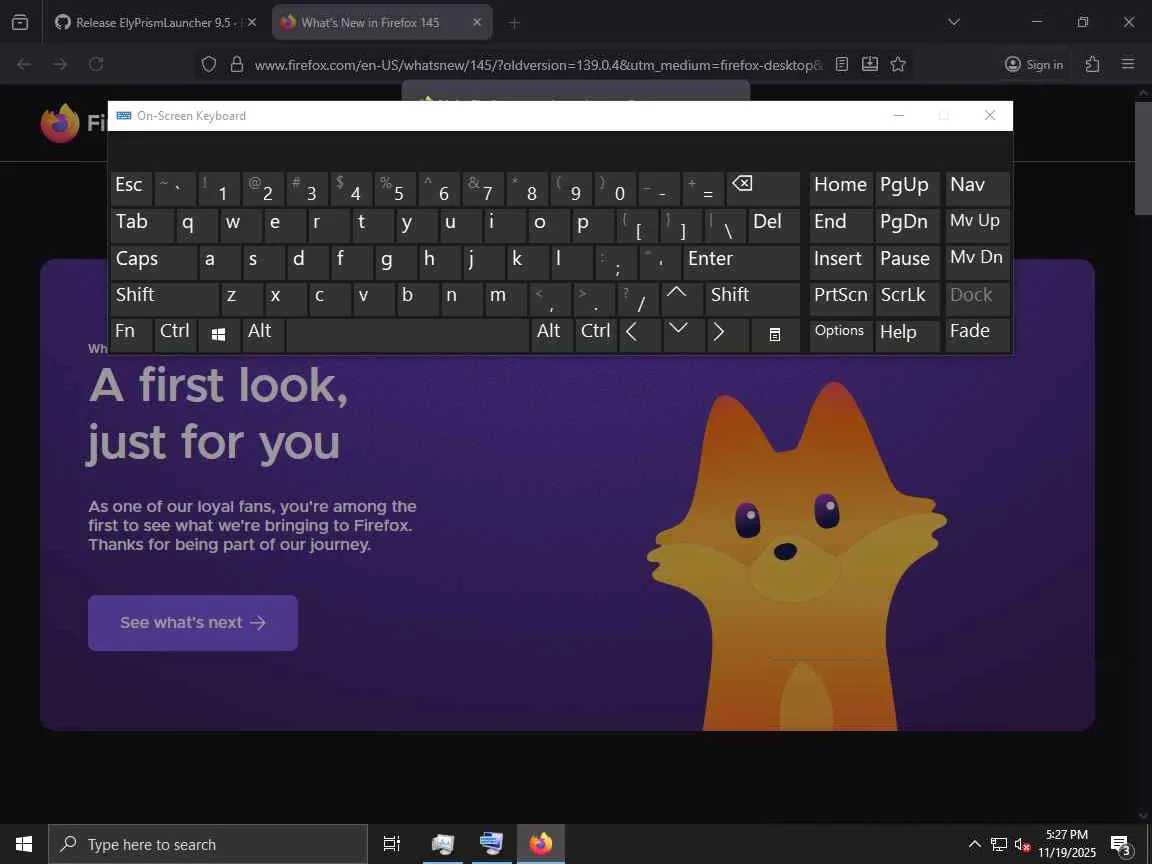Image resolution: width=1152 pixels, height=864 pixels.
Task: Open Windows Start menu
Action: point(24,843)
